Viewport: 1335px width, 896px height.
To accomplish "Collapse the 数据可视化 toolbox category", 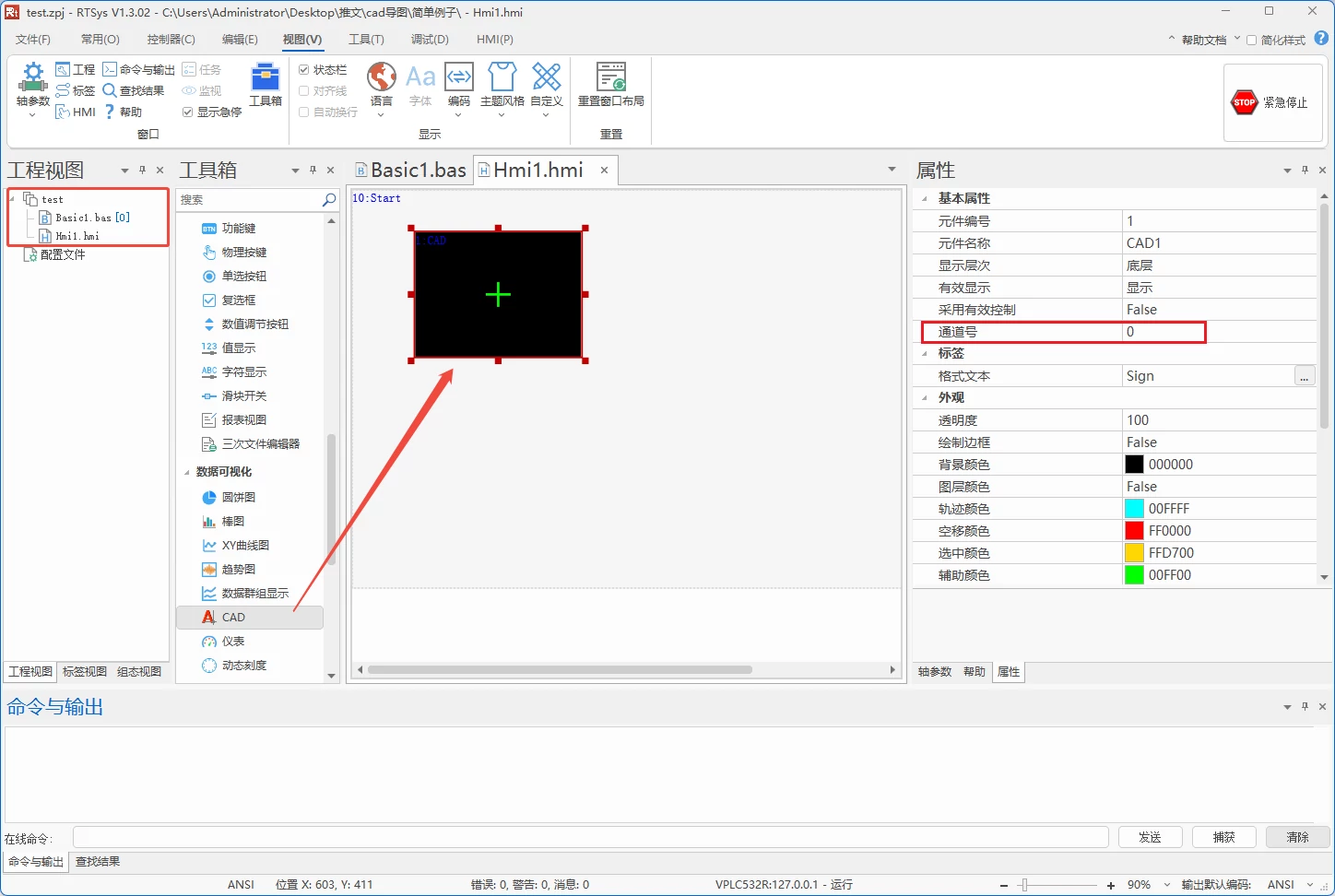I will [x=186, y=472].
